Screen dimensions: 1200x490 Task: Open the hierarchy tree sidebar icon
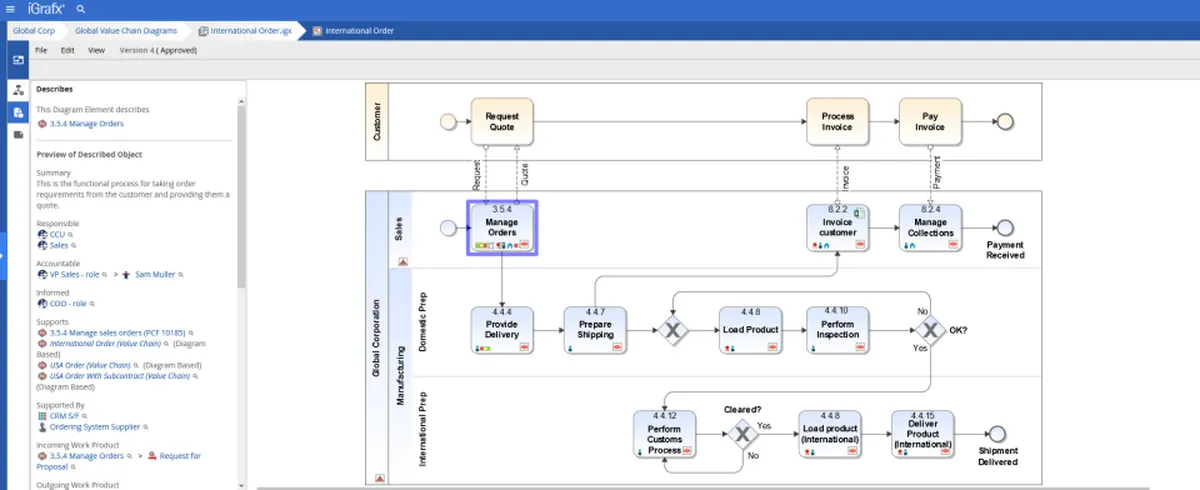point(18,90)
